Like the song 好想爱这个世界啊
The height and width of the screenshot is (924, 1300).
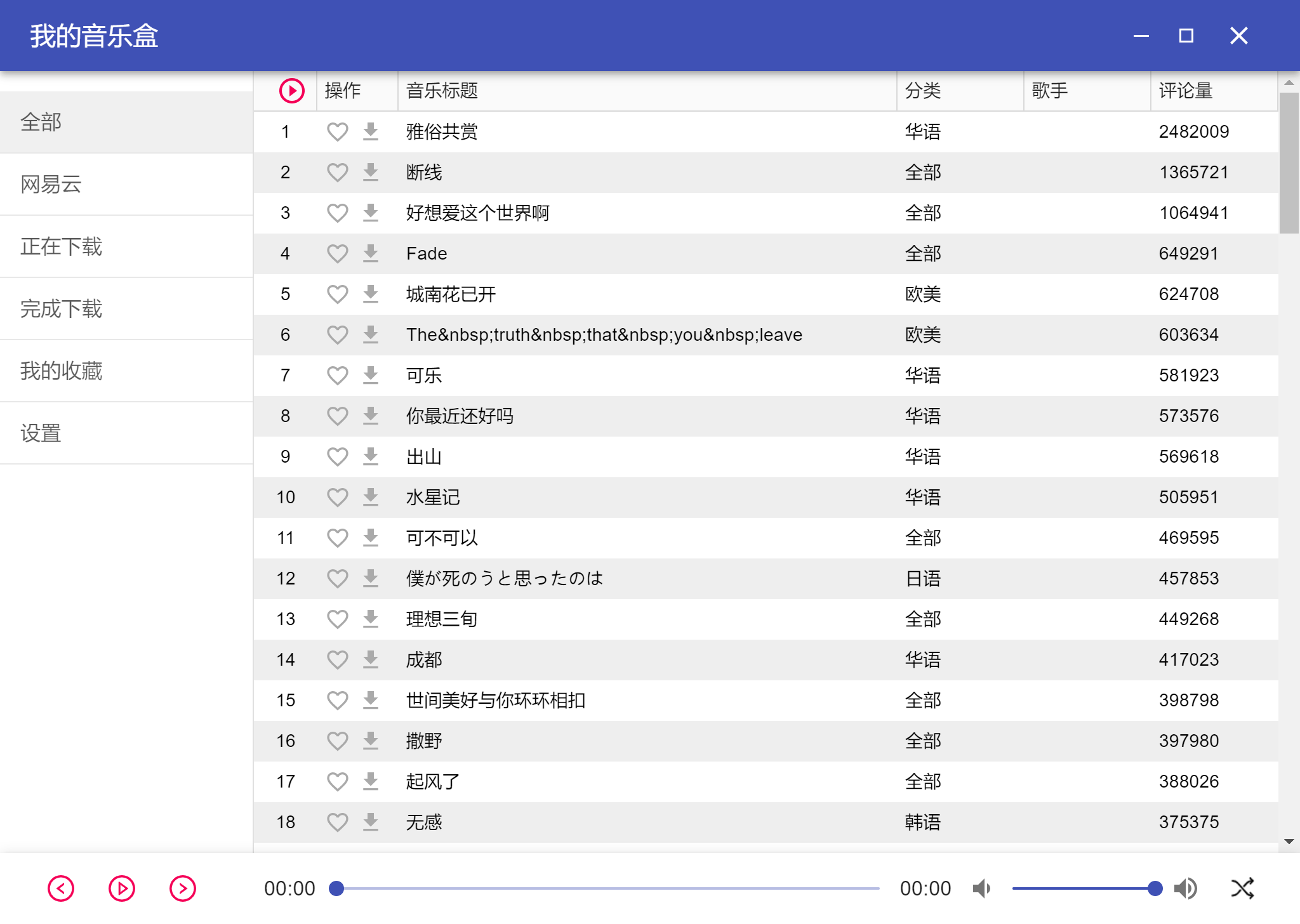click(x=337, y=213)
